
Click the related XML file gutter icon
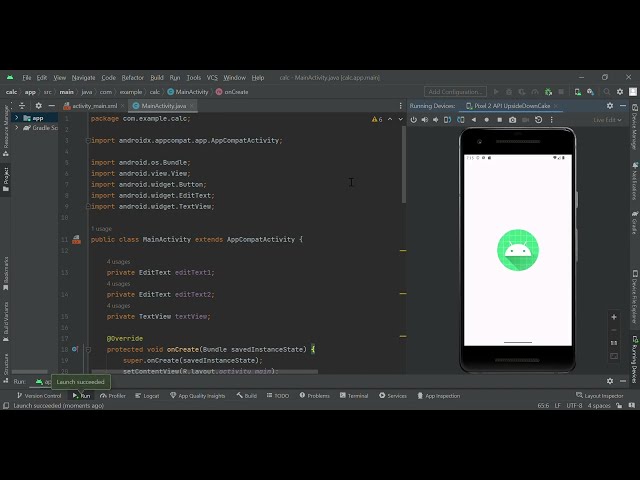(x=76, y=240)
